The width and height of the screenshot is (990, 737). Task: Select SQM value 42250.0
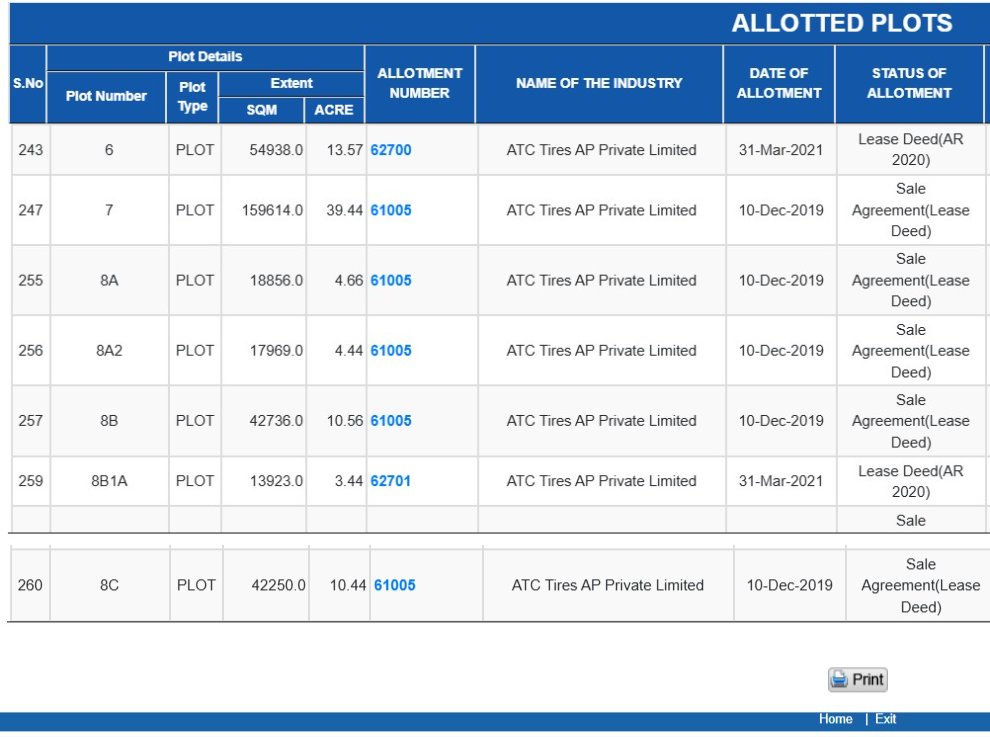[x=278, y=585]
